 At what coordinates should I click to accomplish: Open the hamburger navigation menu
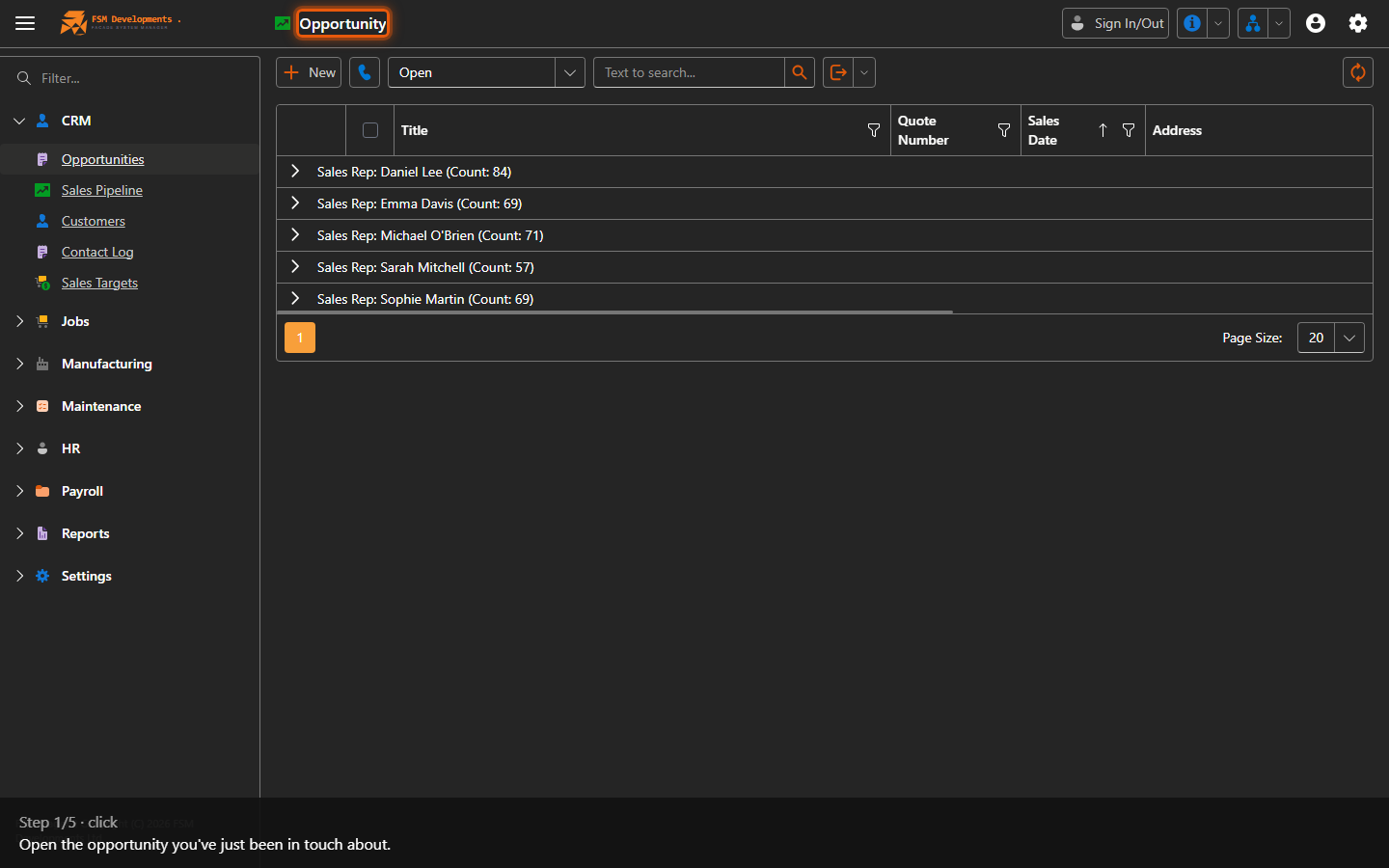tap(25, 23)
